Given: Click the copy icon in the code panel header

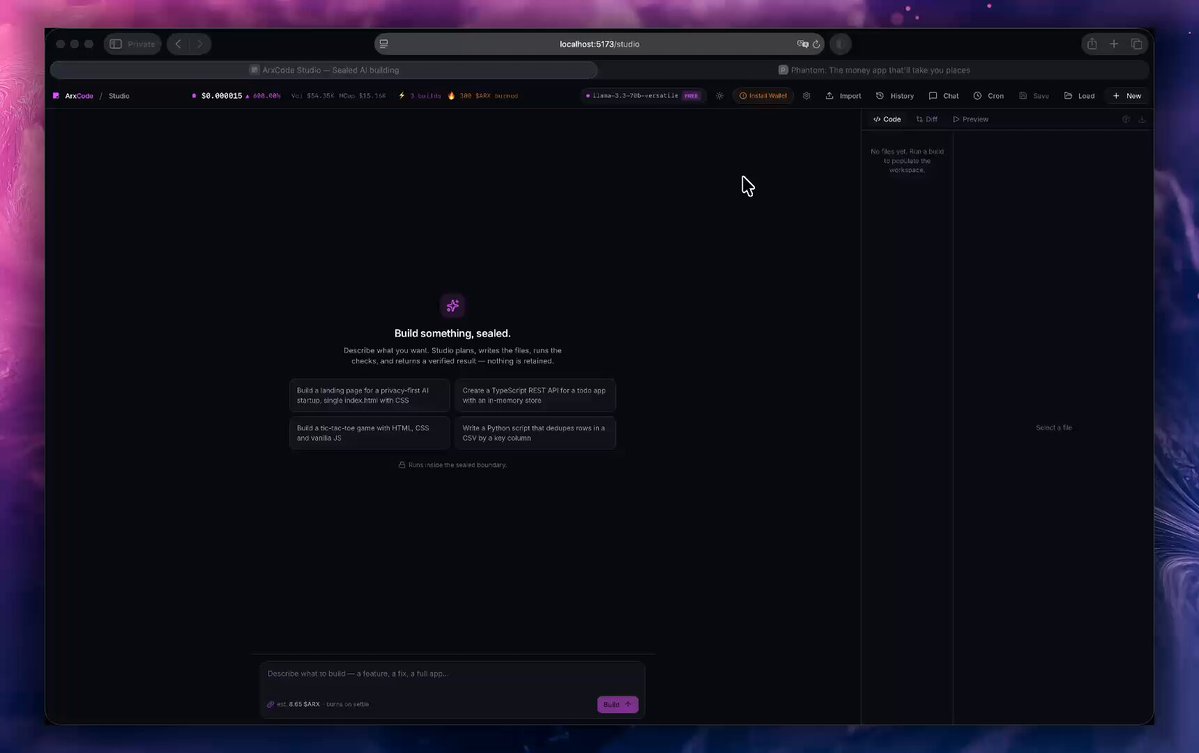Looking at the screenshot, I should pos(1126,119).
